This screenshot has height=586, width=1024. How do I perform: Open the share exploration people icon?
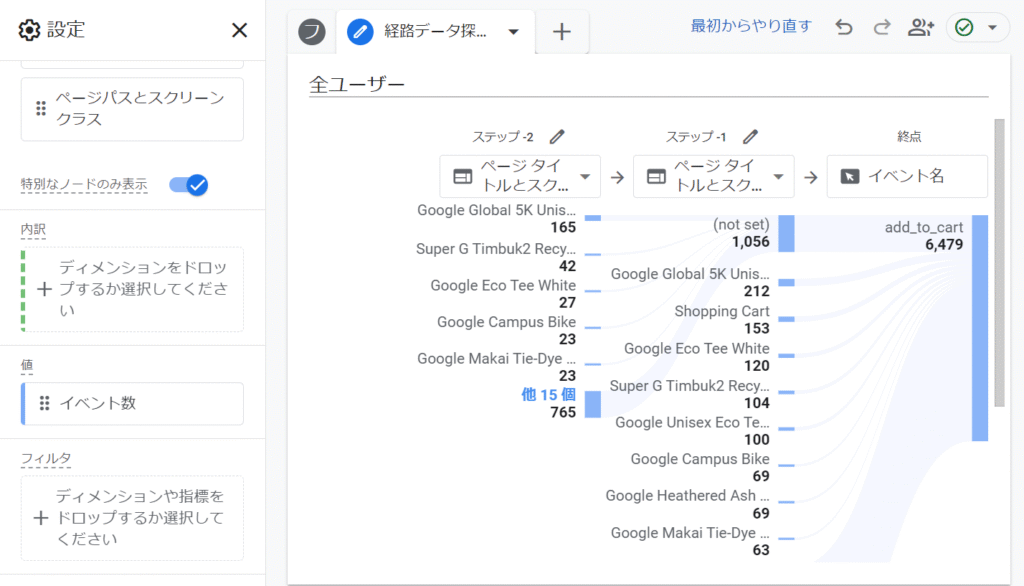coord(920,27)
